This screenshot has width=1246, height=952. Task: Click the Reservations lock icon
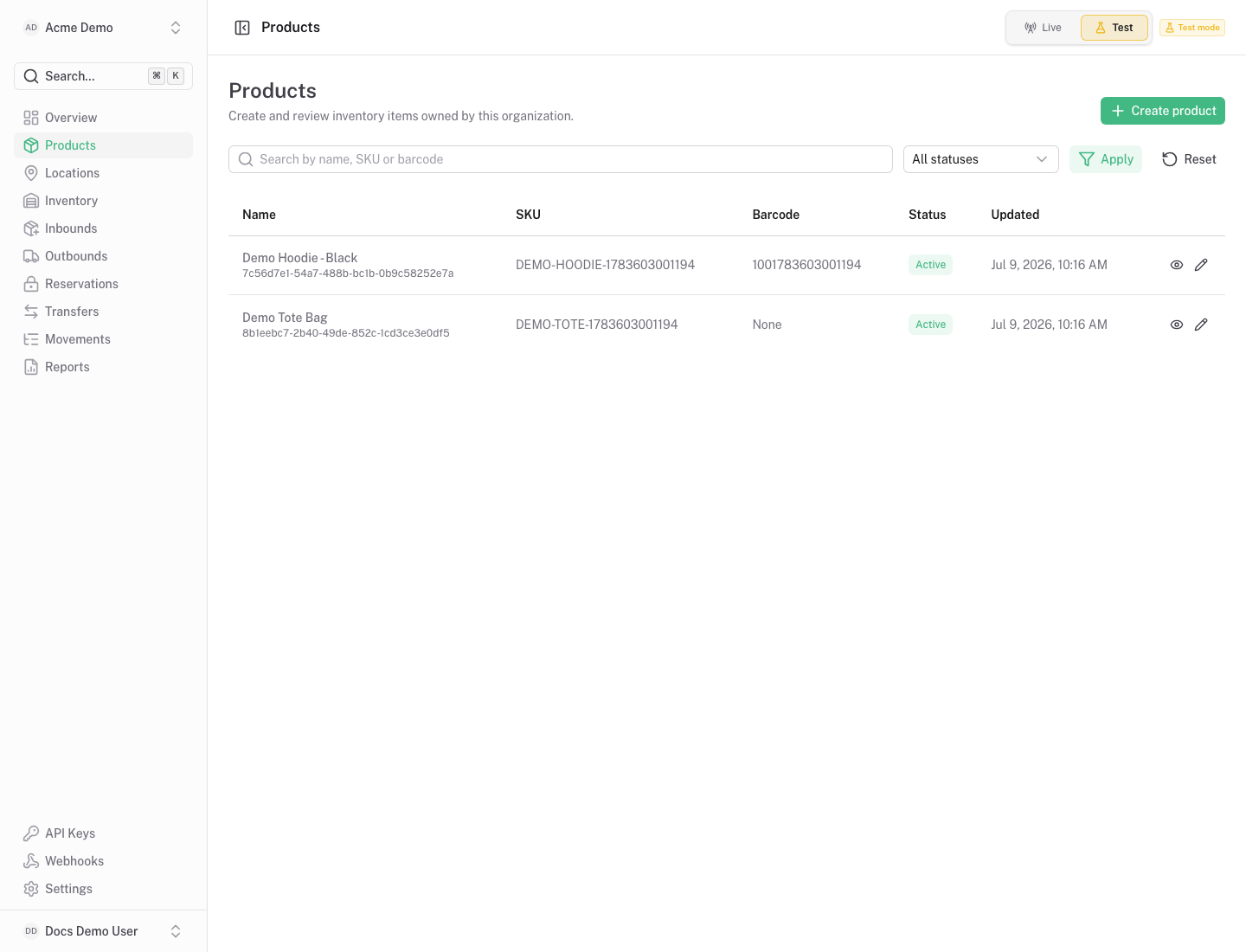coord(31,284)
